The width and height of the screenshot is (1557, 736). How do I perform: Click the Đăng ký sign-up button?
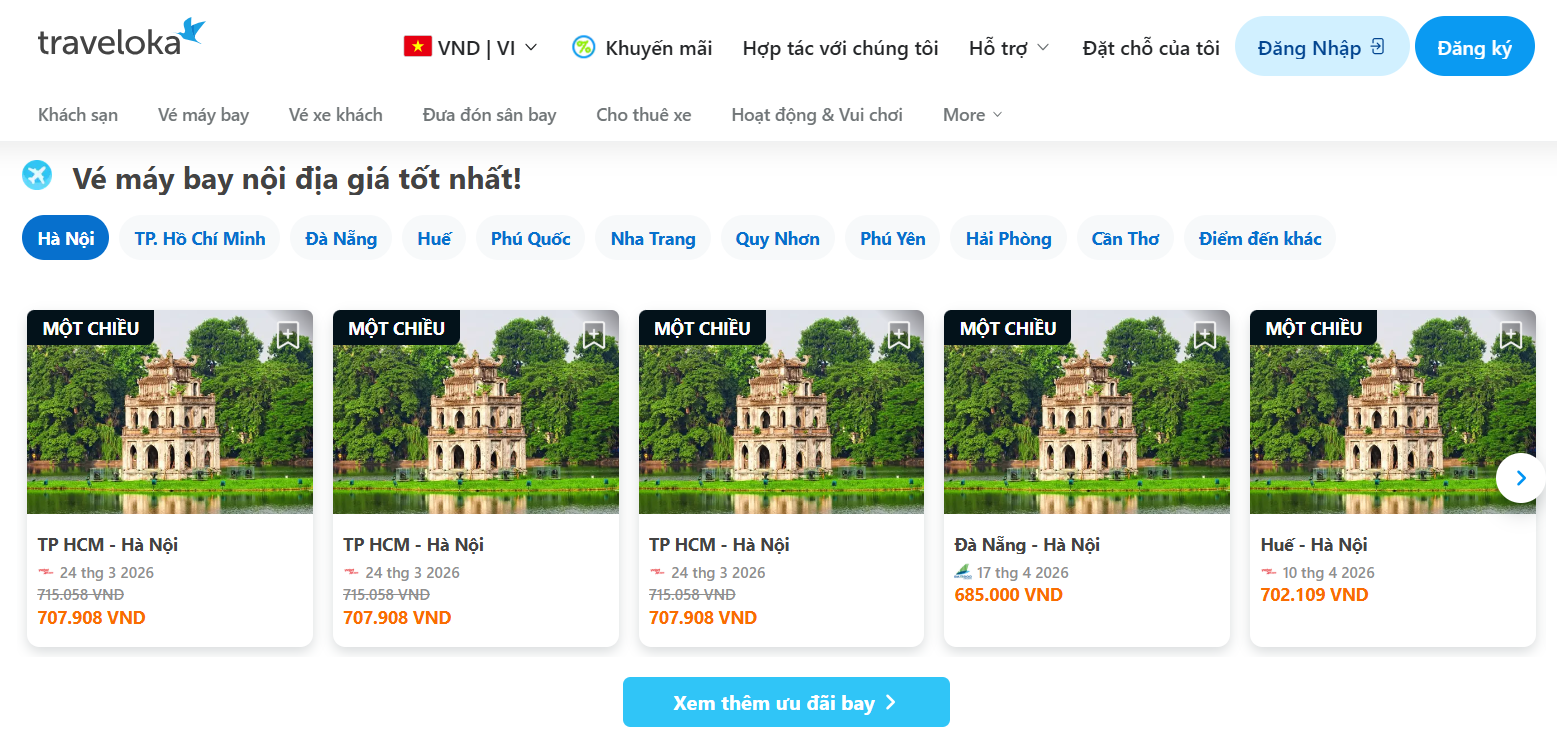click(x=1474, y=47)
